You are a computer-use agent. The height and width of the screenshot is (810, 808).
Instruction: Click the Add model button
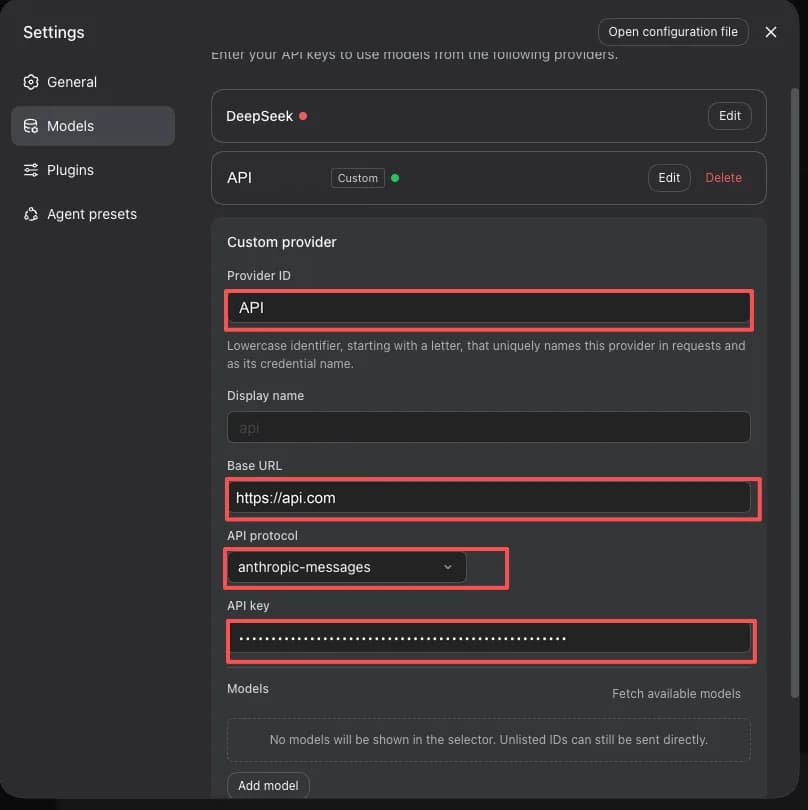click(x=268, y=785)
